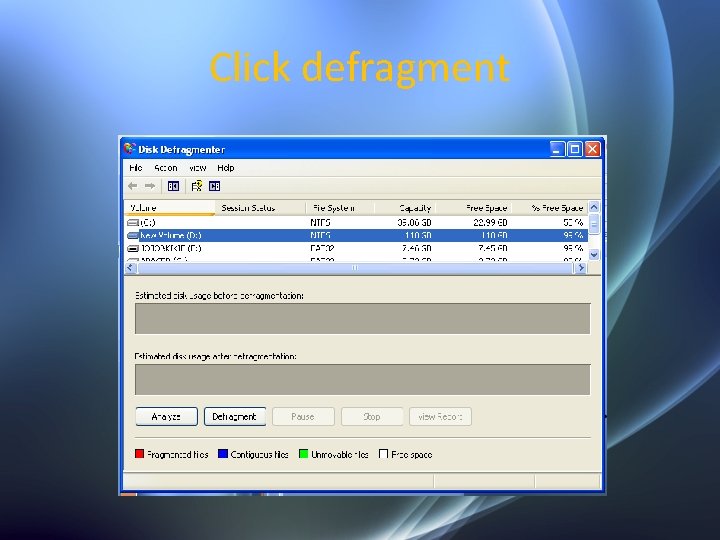Screen dimensions: 720x540
Task: Click the white Free space swatch
Action: click(383, 454)
